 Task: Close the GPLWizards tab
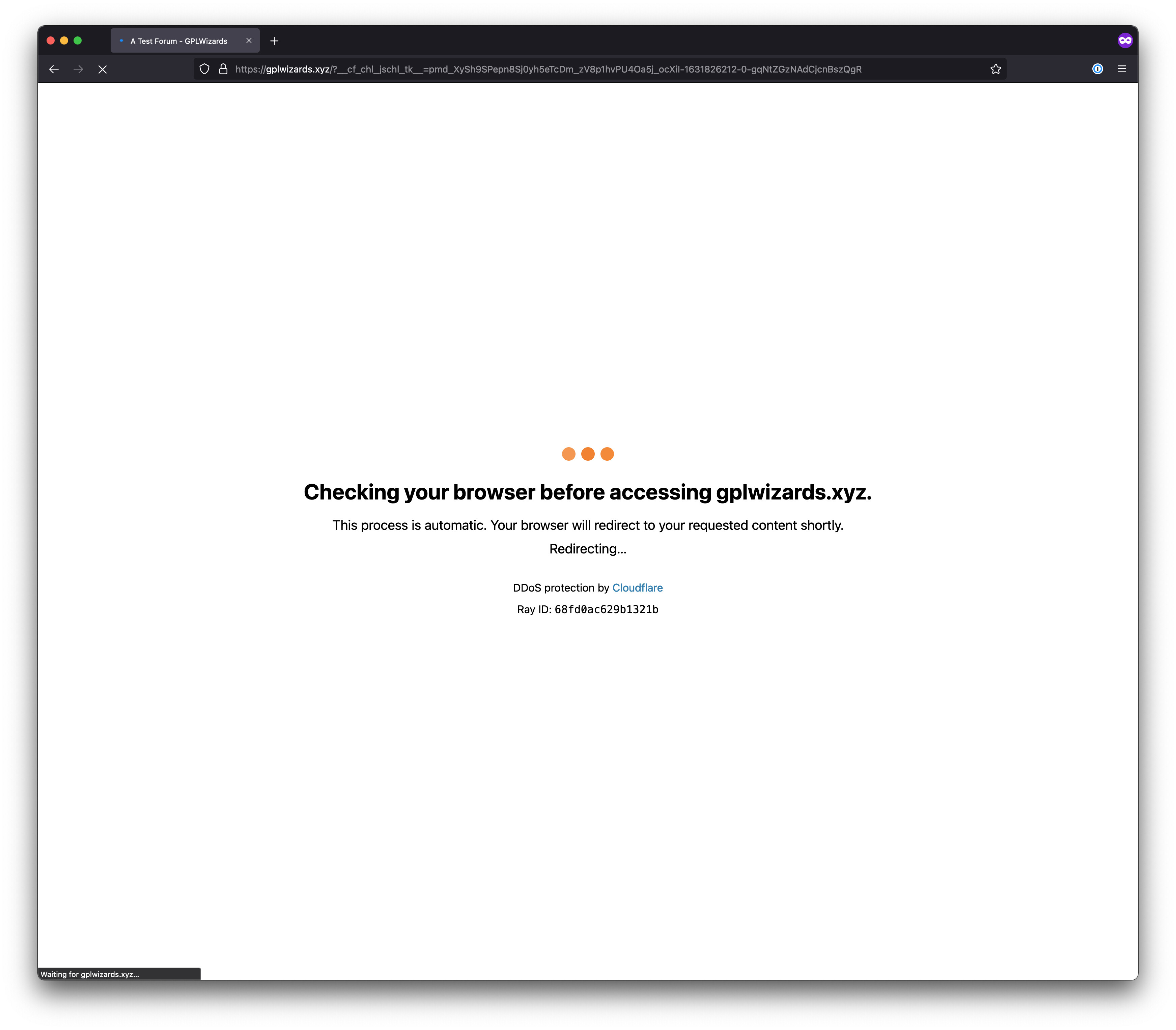(249, 41)
